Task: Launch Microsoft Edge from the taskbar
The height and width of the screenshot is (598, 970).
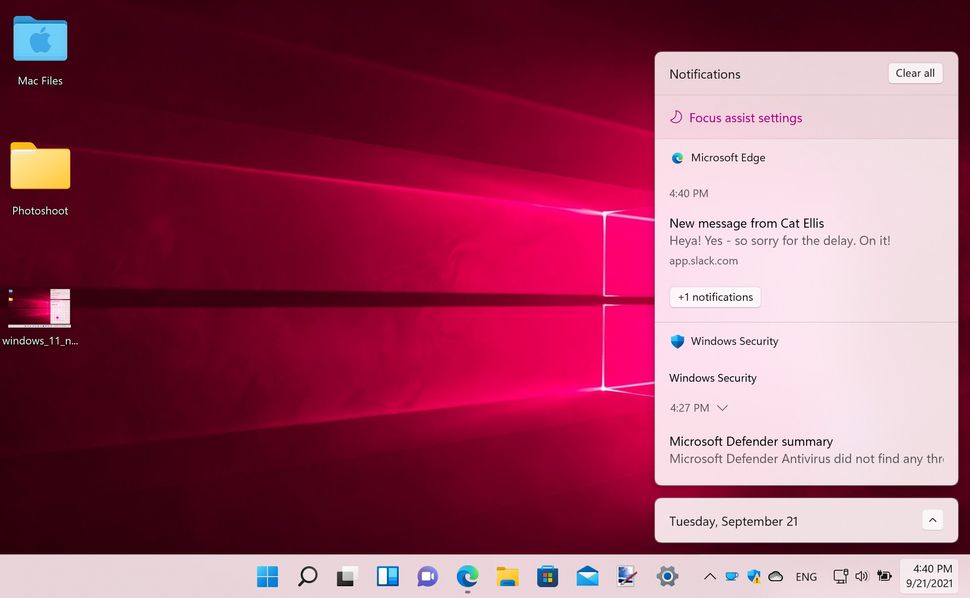Action: (466, 576)
